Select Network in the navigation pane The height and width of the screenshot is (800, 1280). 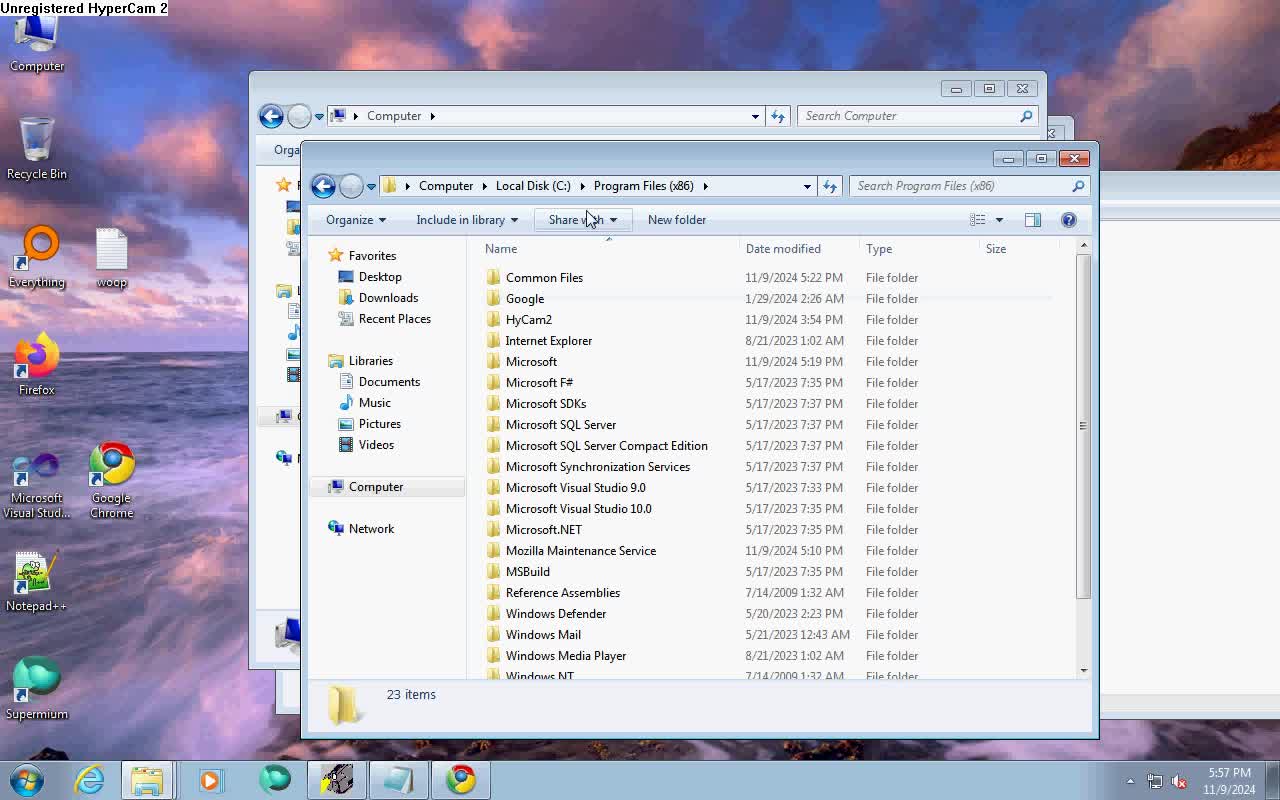click(371, 529)
